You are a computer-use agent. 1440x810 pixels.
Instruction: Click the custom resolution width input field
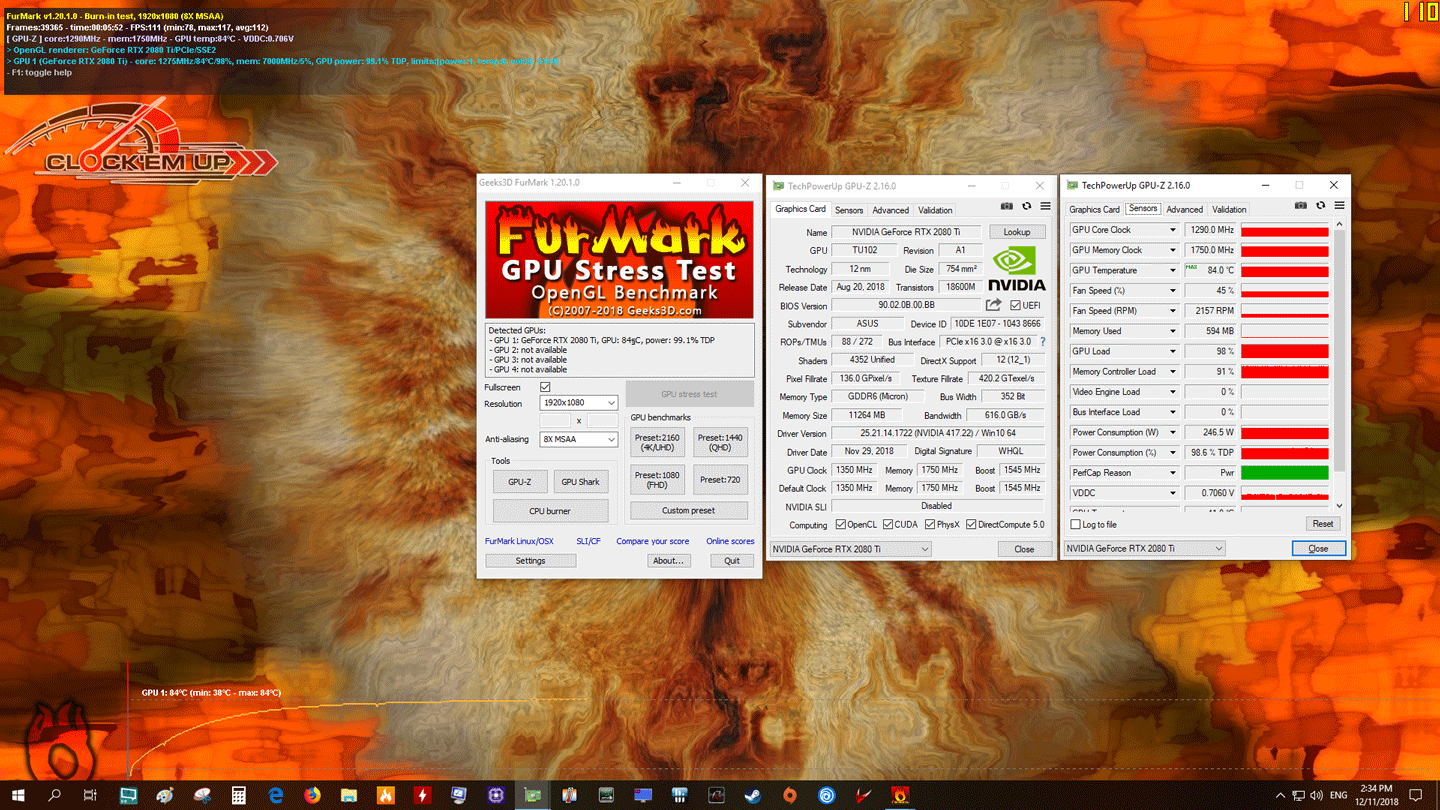click(555, 421)
